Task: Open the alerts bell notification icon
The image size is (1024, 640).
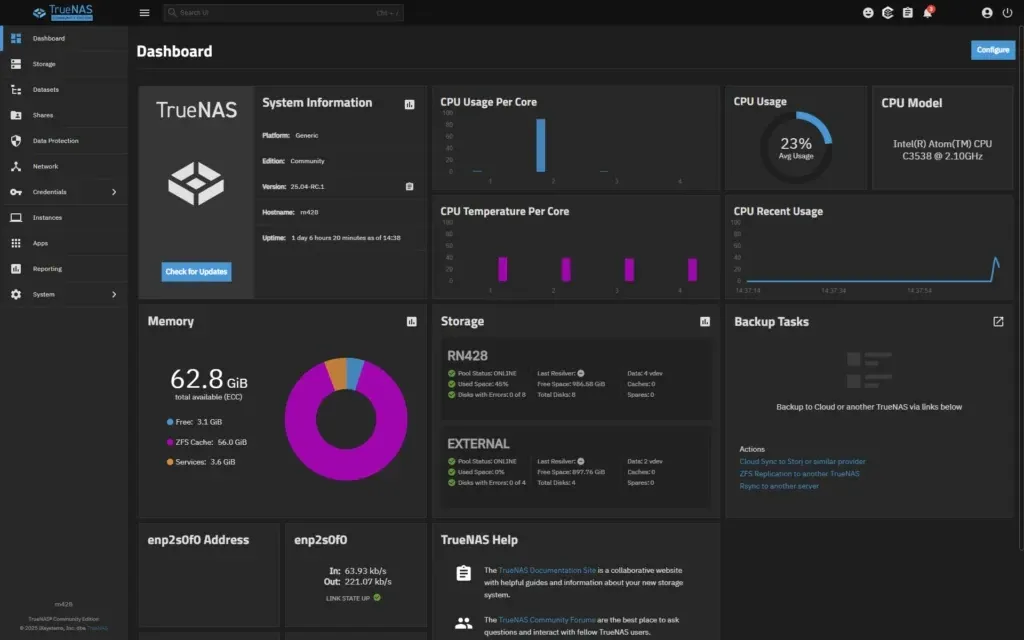Action: [x=928, y=13]
